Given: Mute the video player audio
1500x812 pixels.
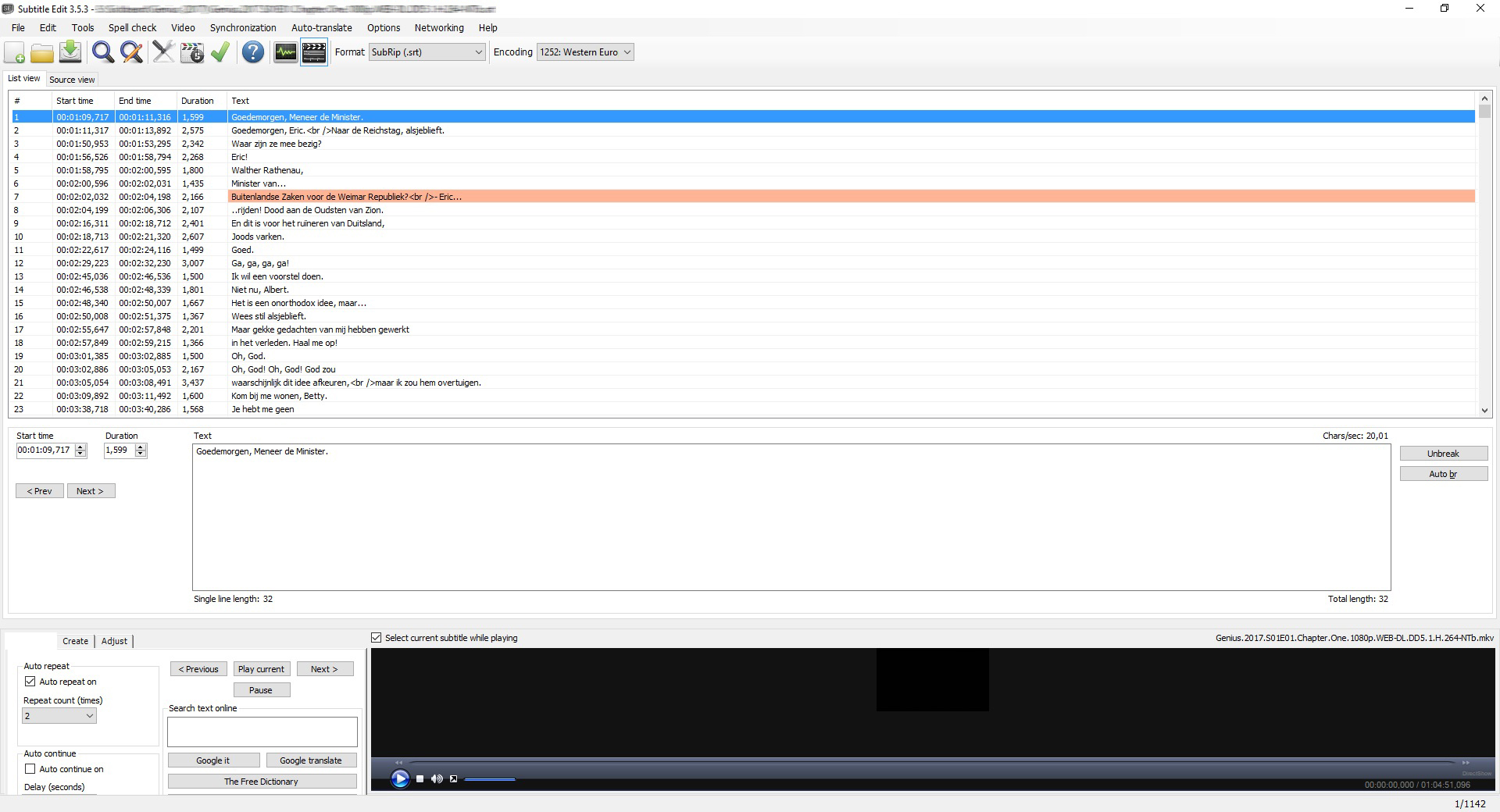Looking at the screenshot, I should point(437,778).
